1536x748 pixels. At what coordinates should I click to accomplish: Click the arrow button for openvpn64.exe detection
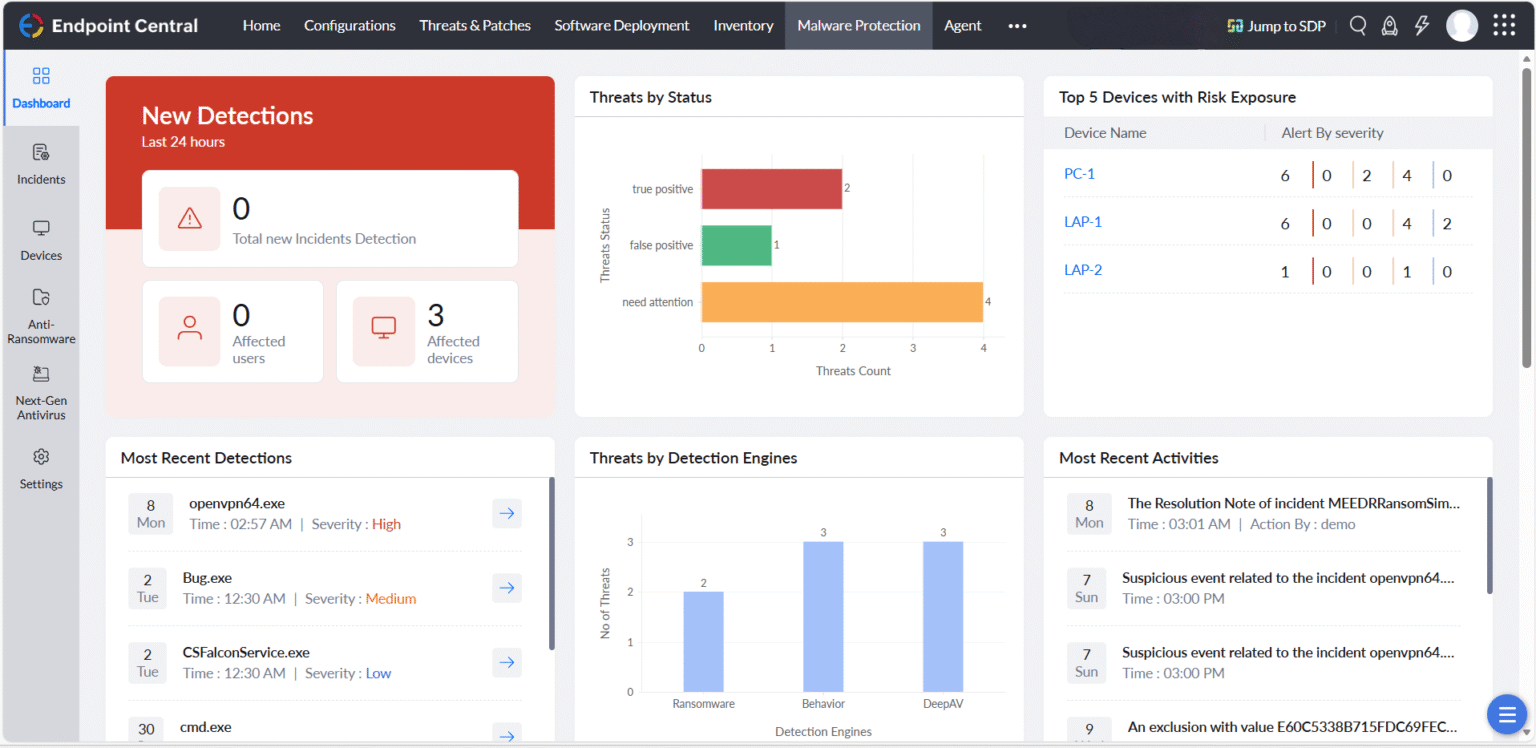[507, 513]
